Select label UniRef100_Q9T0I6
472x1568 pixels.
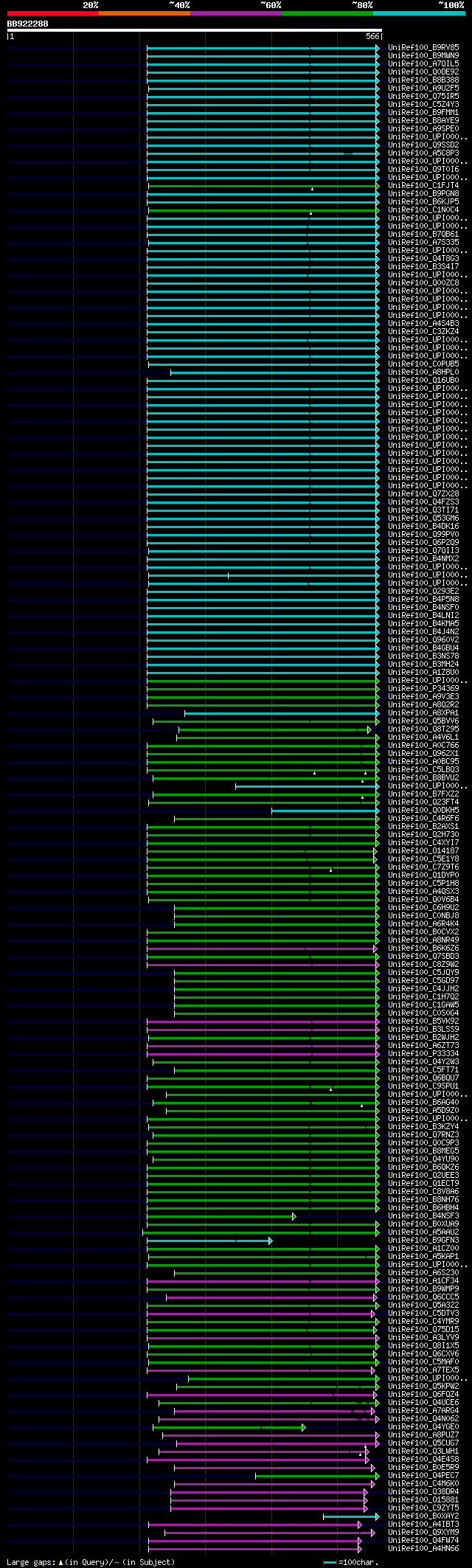[423, 169]
